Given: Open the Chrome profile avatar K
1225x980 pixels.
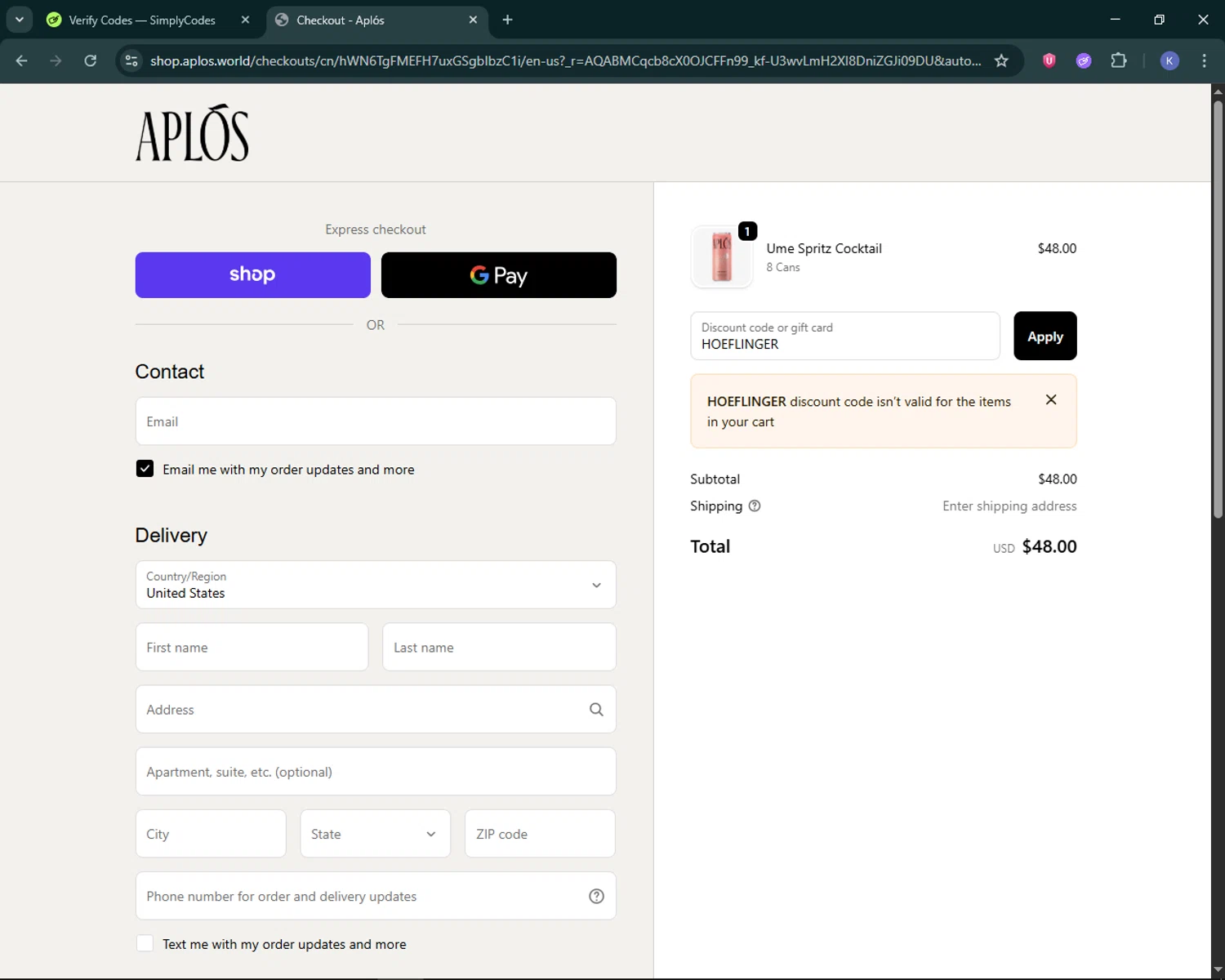Looking at the screenshot, I should [x=1169, y=60].
